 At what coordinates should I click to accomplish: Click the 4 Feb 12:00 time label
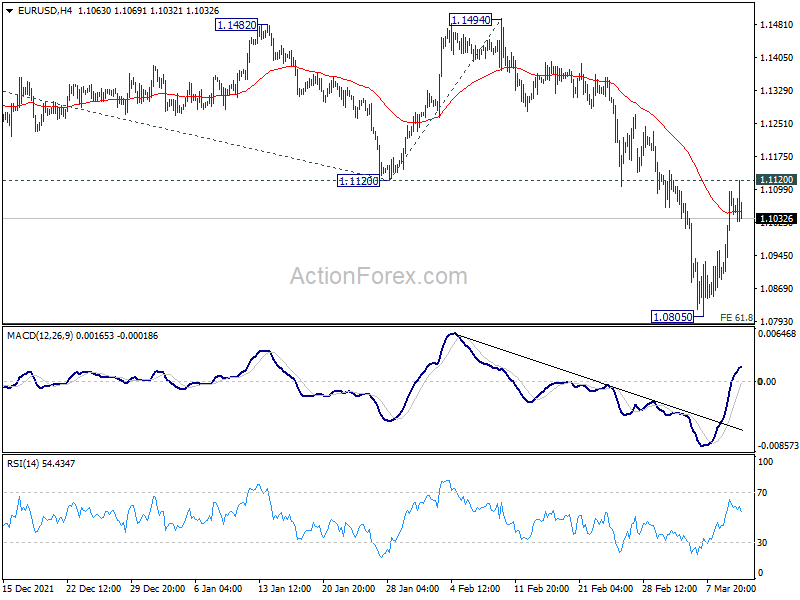(x=475, y=588)
